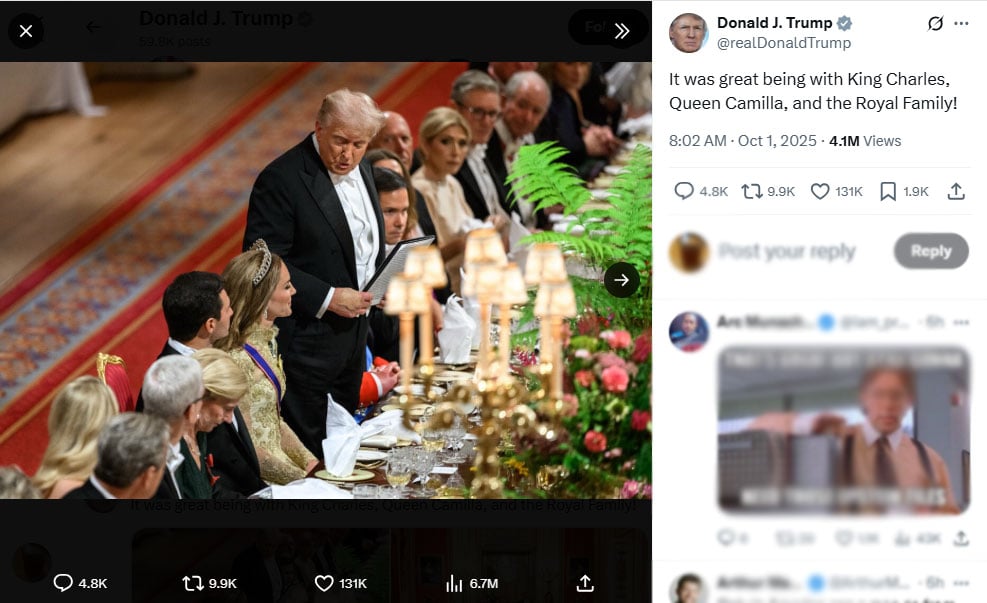This screenshot has height=603, width=987.
Task: Collapse the sidebar with double chevron icon
Action: point(621,31)
